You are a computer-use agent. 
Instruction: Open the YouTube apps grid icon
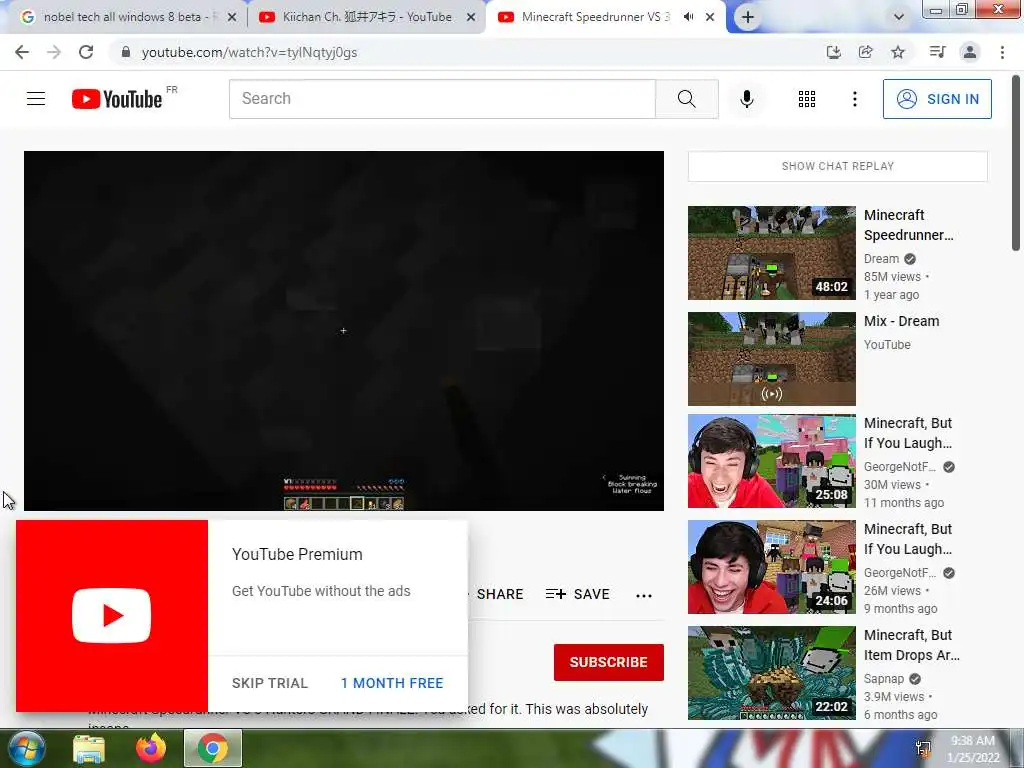click(x=807, y=99)
